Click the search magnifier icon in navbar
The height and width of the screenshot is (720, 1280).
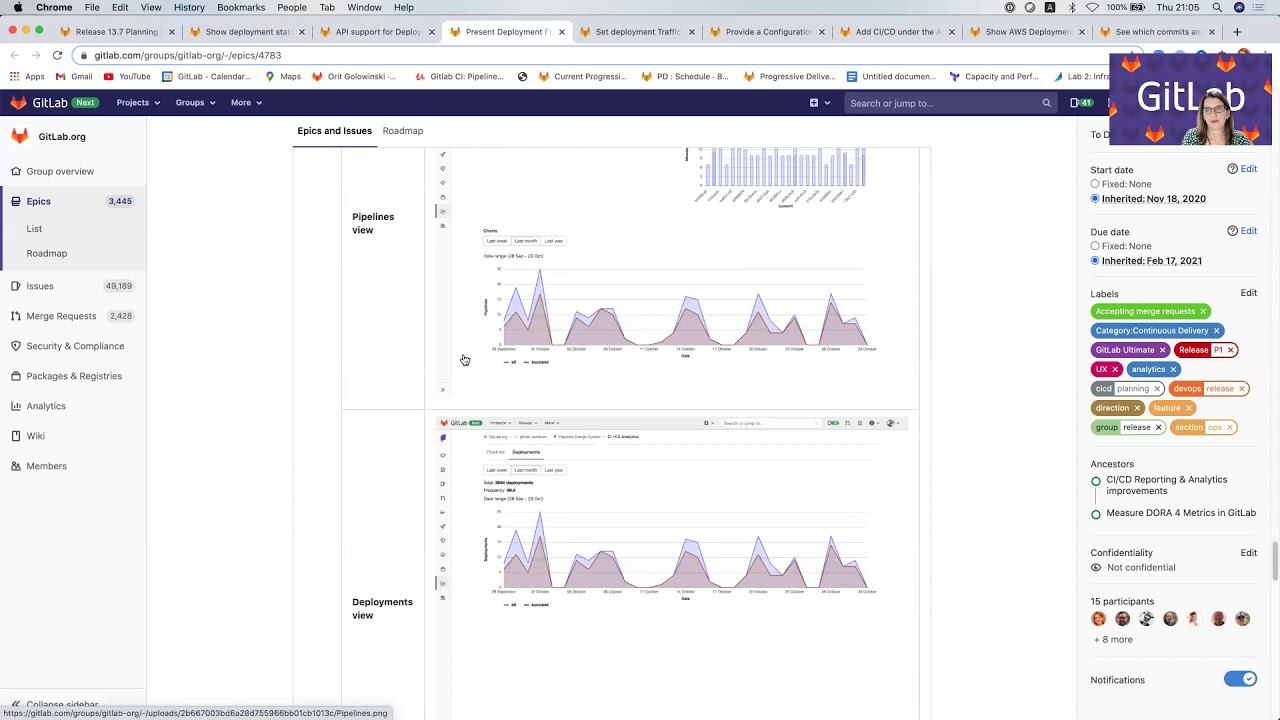(x=1046, y=103)
